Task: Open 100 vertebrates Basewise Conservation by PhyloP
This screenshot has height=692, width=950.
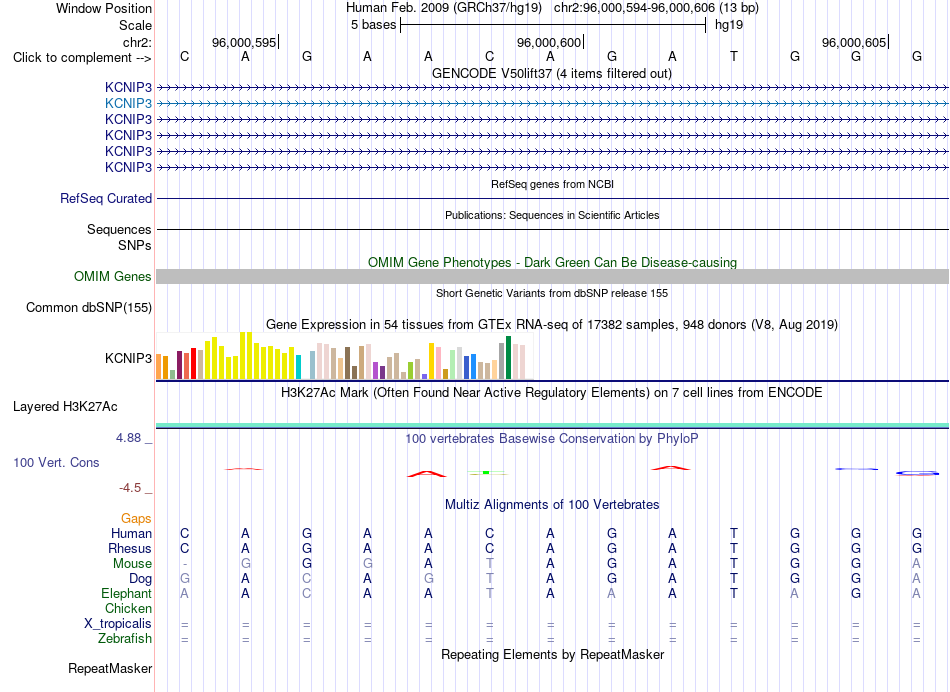Action: pyautogui.click(x=551, y=439)
